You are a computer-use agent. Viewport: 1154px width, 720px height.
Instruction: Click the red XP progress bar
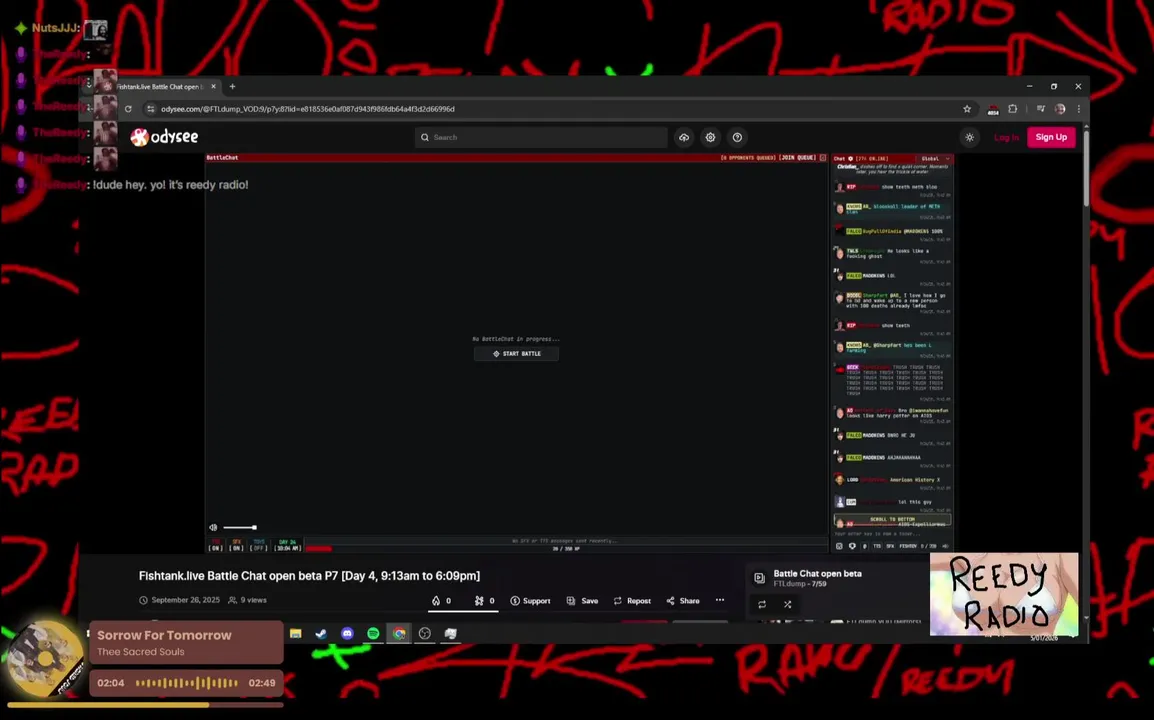pos(319,548)
